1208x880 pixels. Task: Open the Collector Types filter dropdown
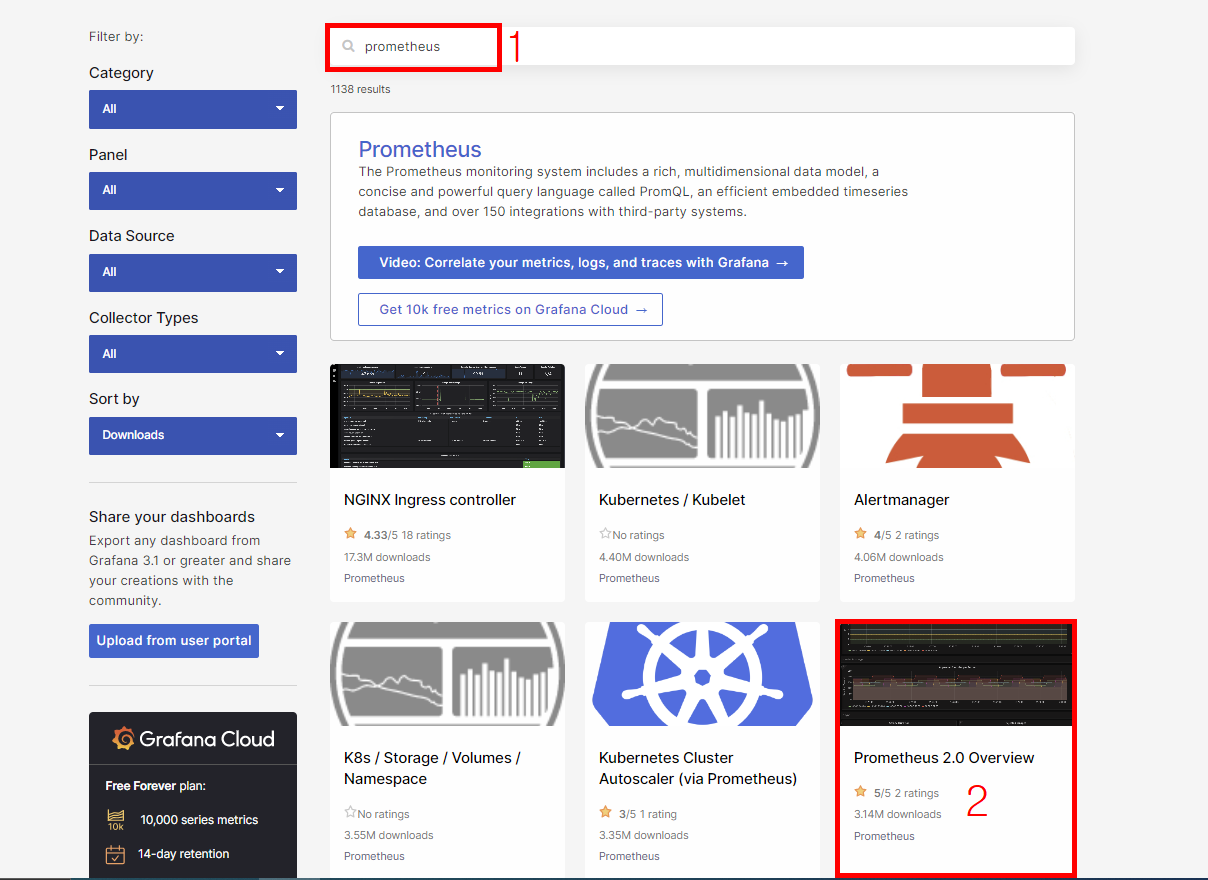(193, 354)
